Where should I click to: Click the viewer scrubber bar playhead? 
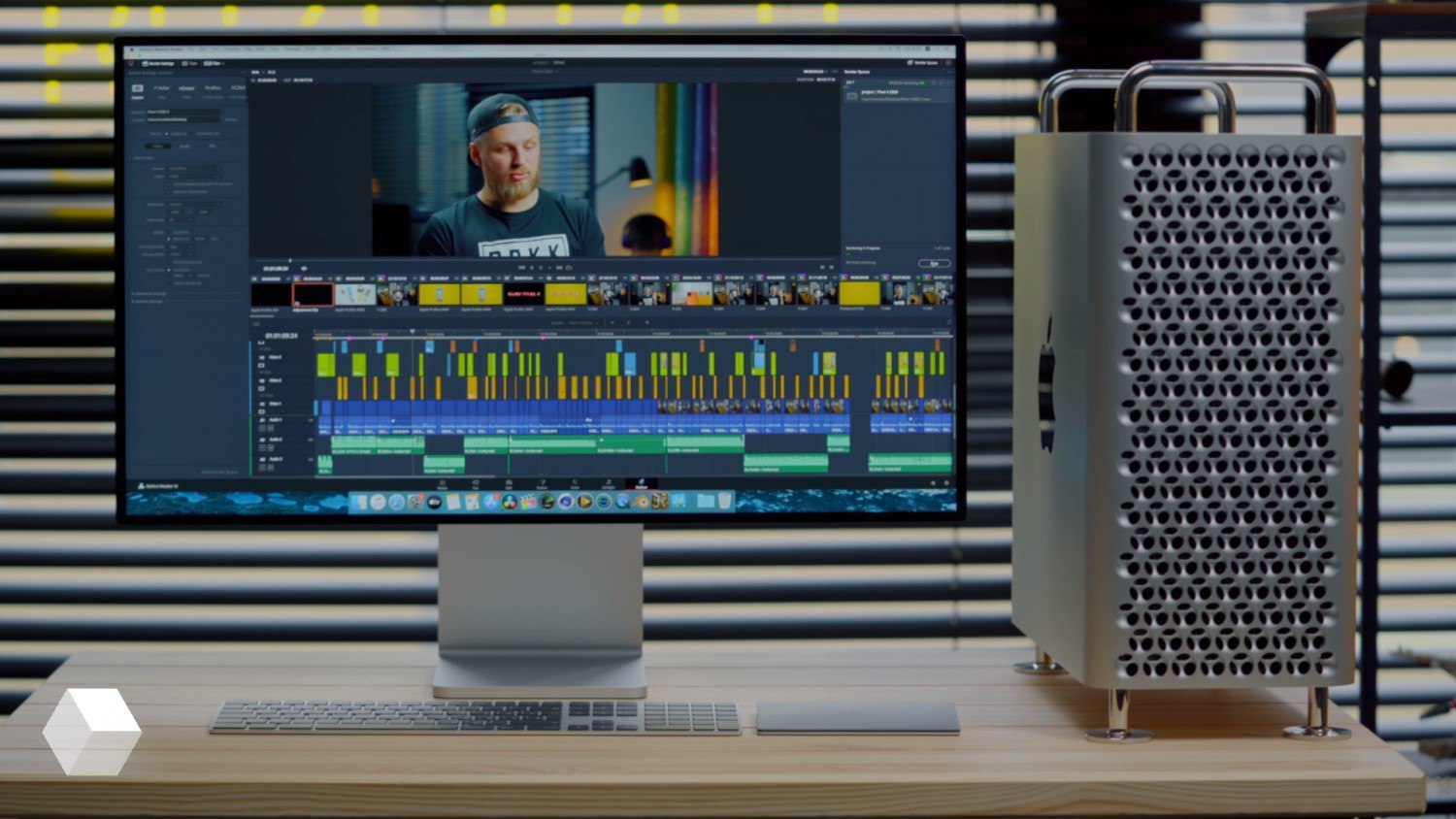point(290,260)
